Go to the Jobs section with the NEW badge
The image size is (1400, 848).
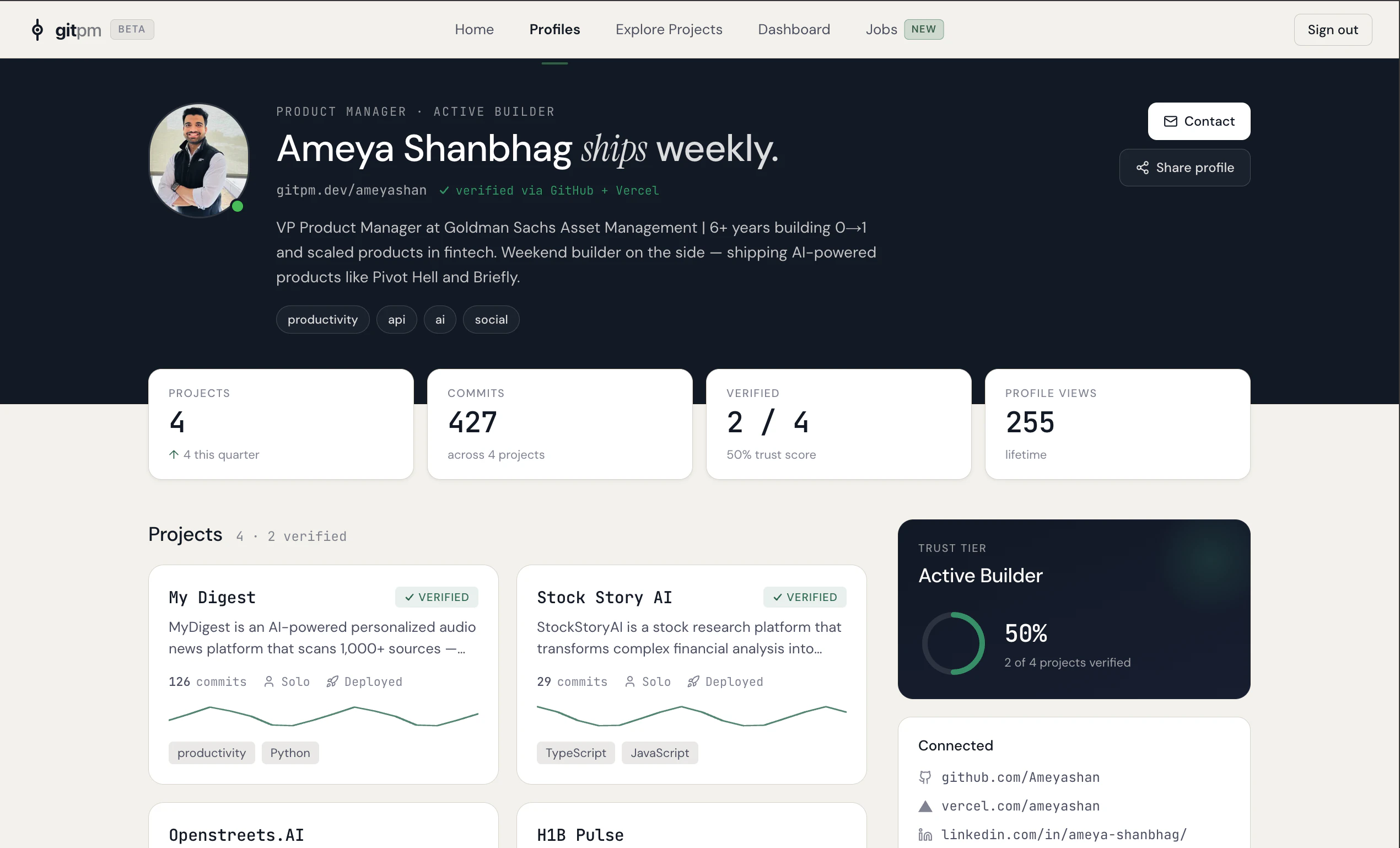click(881, 29)
